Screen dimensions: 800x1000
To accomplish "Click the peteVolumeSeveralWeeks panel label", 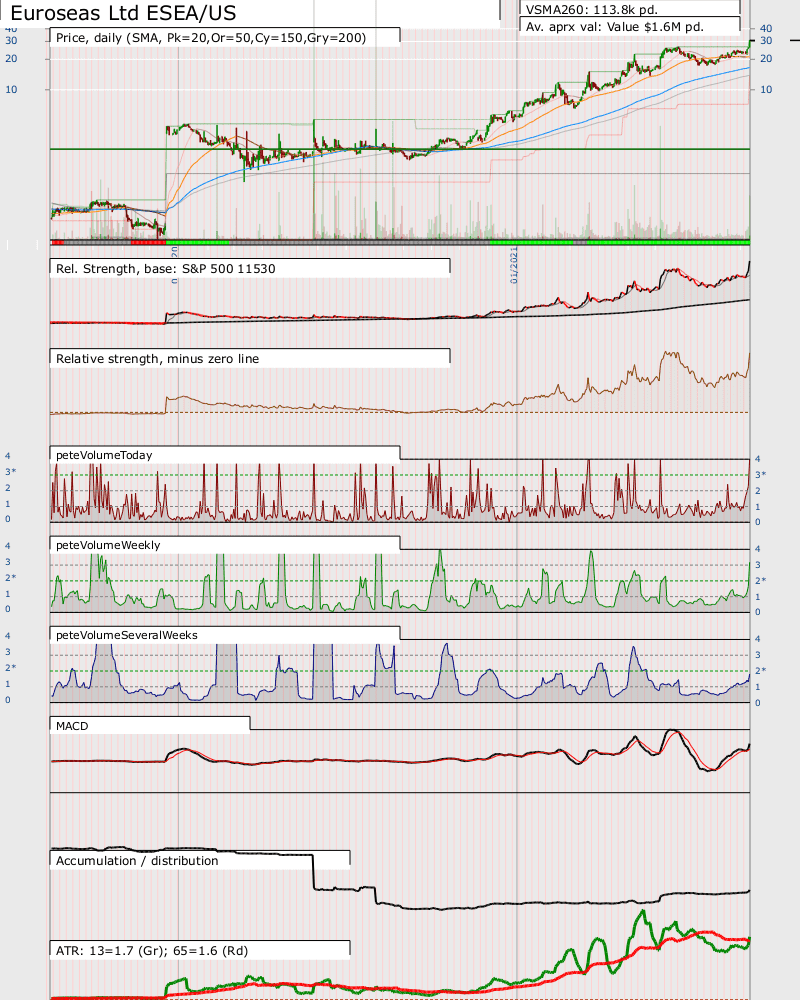I will click(x=127, y=635).
